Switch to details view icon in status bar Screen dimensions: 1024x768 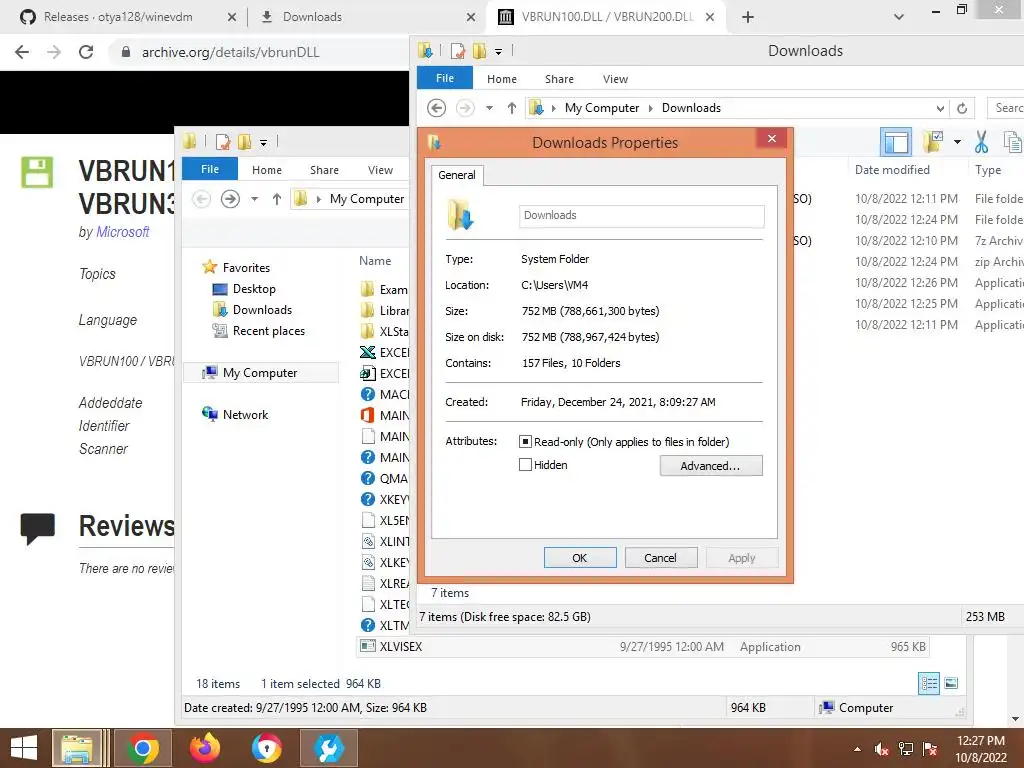(x=929, y=683)
